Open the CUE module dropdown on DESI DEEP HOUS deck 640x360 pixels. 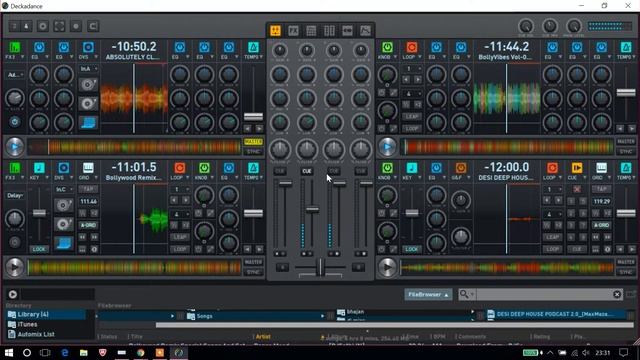tap(585, 178)
